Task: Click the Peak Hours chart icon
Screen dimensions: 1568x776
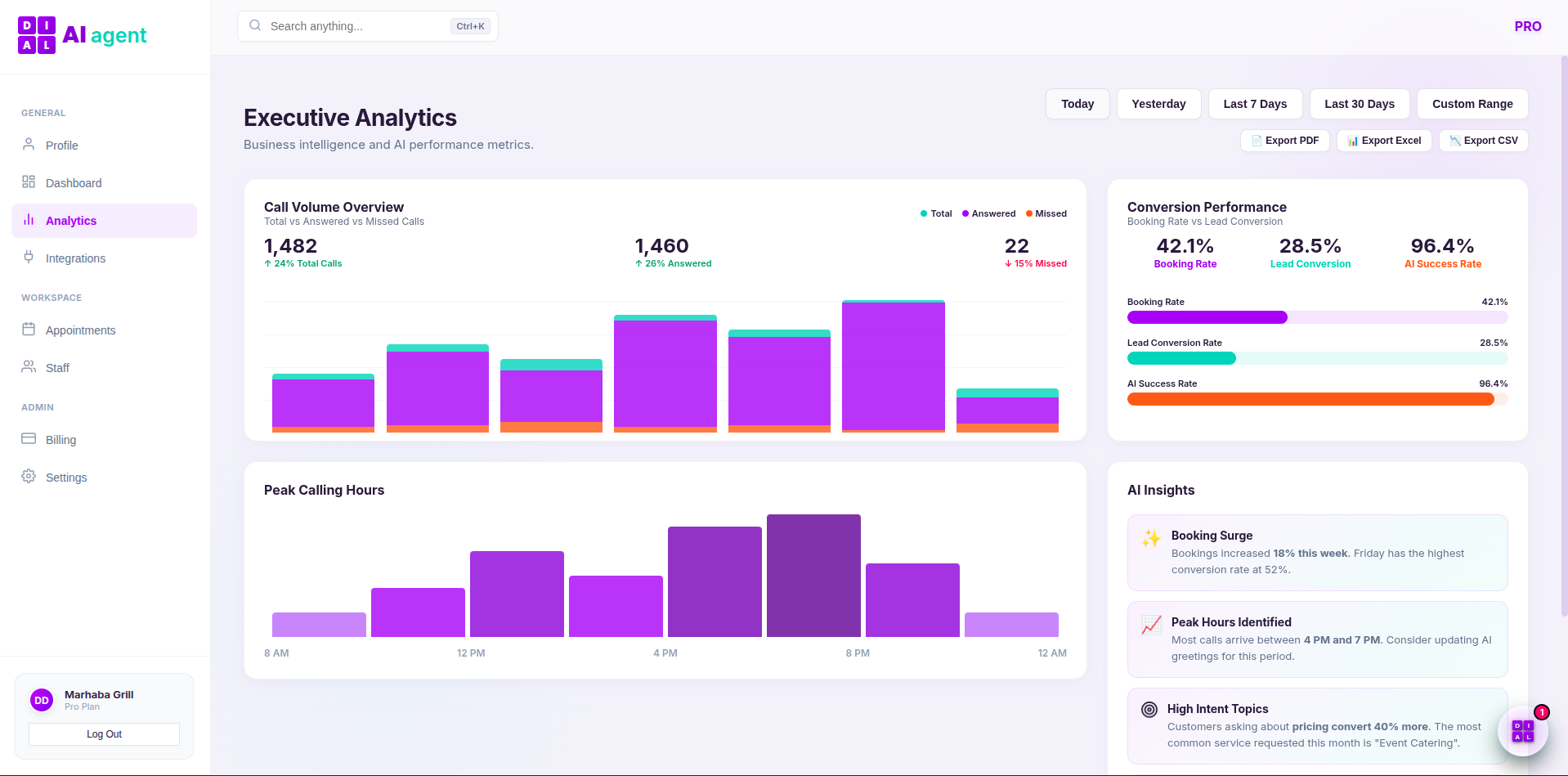Action: [x=1151, y=625]
